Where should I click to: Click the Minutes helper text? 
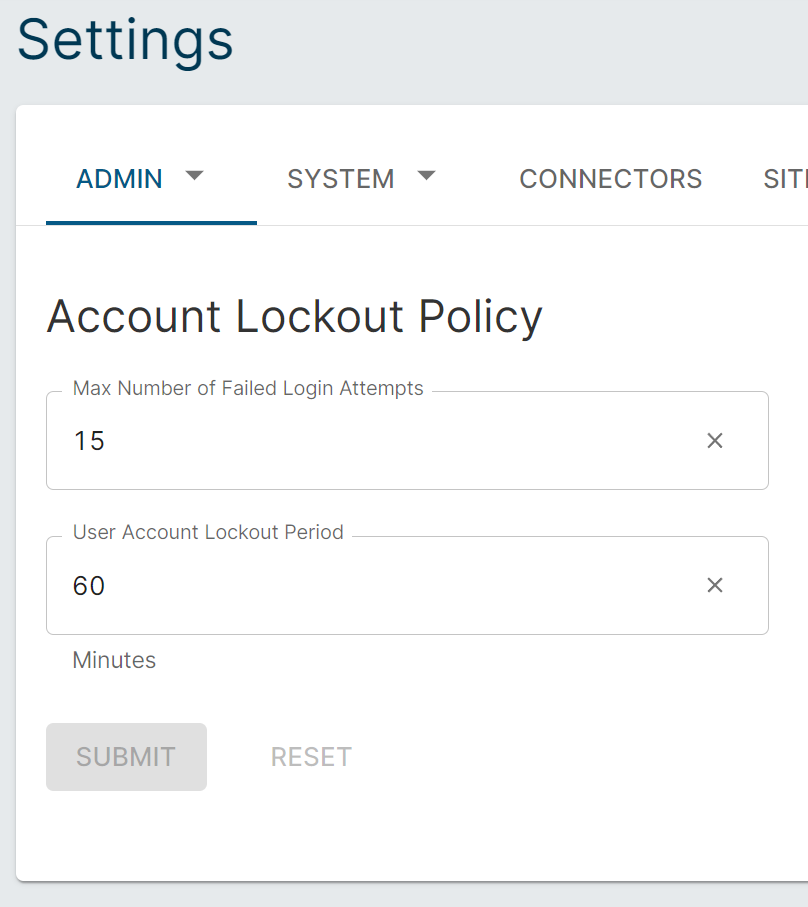coord(114,660)
